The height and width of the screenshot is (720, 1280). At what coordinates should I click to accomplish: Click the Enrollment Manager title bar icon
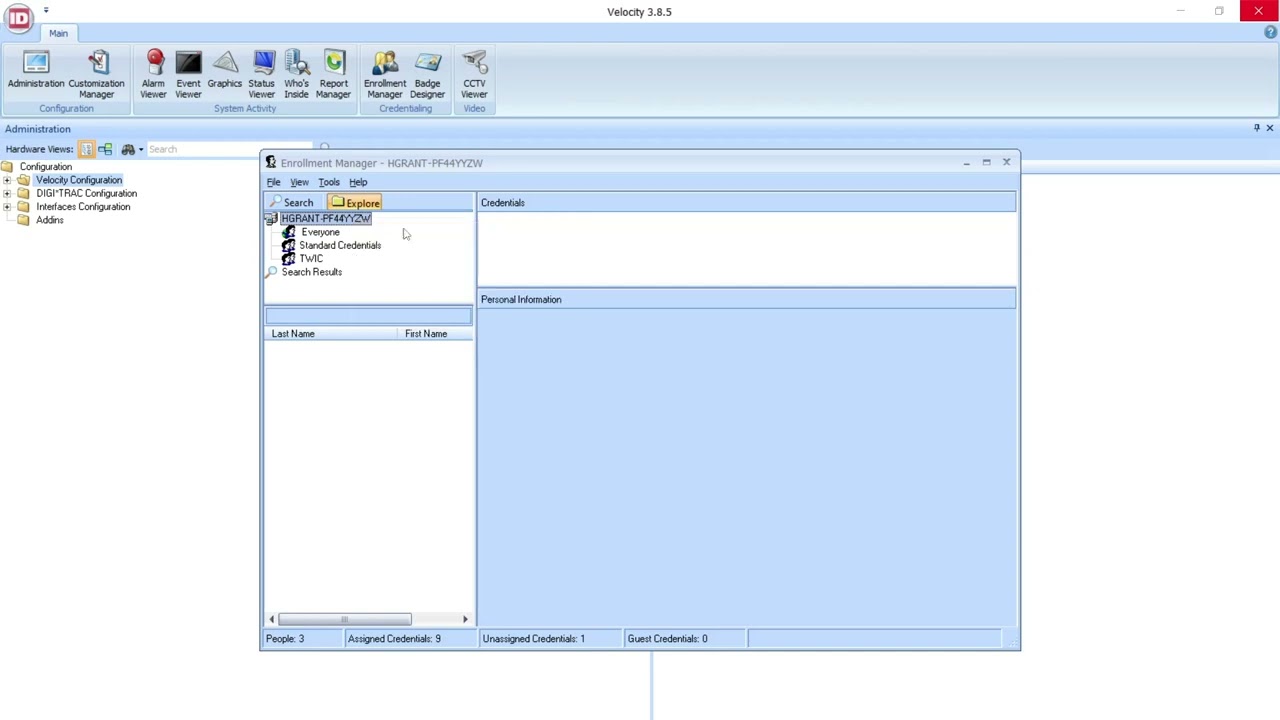point(270,162)
